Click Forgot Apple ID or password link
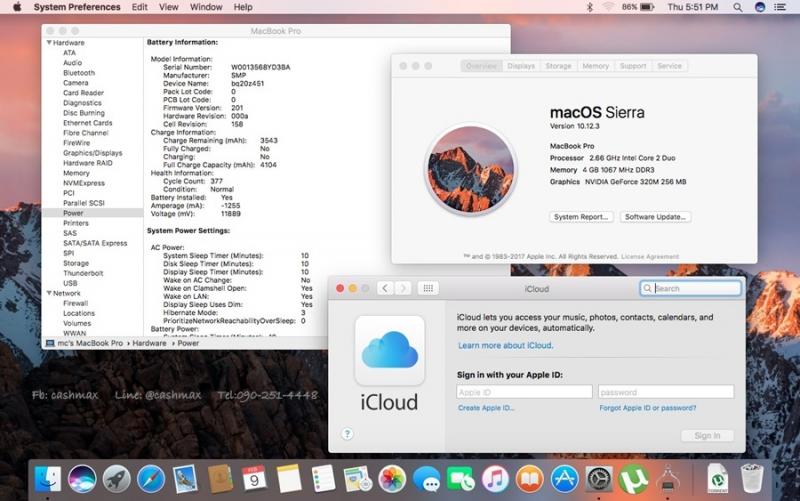This screenshot has height=501, width=800. click(647, 408)
